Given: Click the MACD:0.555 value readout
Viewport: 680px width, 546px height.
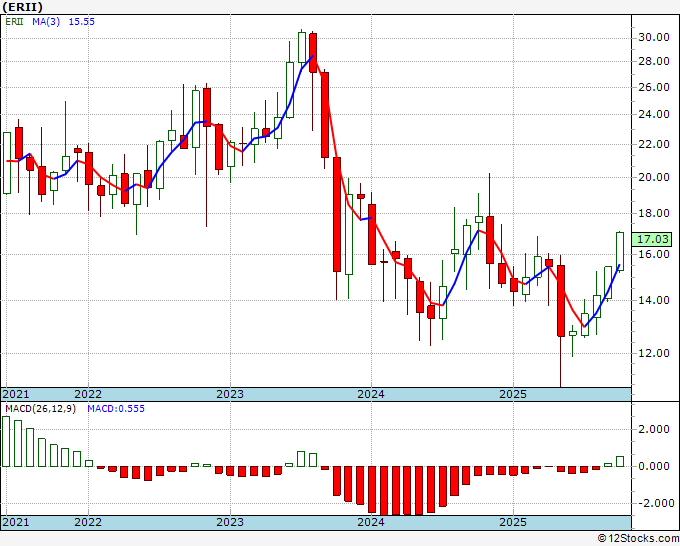Looking at the screenshot, I should point(116,409).
